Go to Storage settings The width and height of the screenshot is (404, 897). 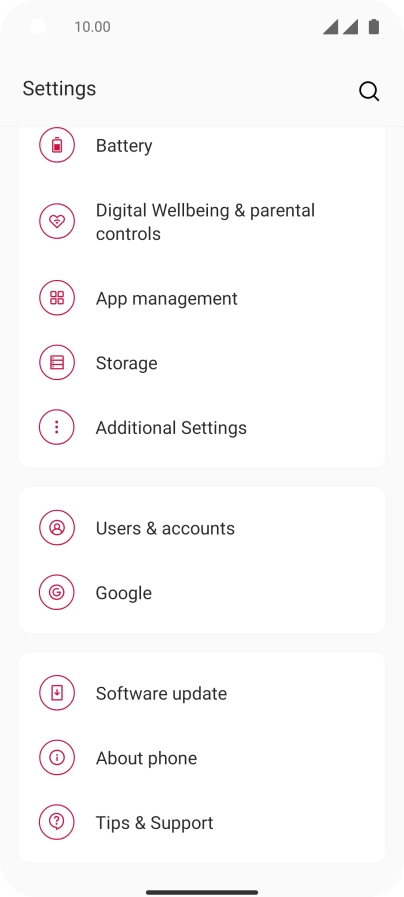pyautogui.click(x=202, y=363)
